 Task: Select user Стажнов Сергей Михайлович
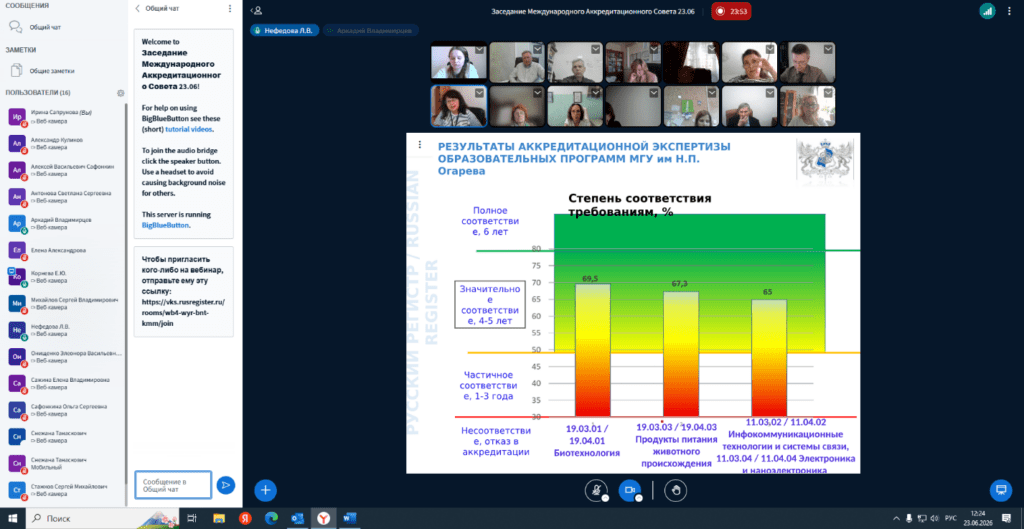point(64,490)
